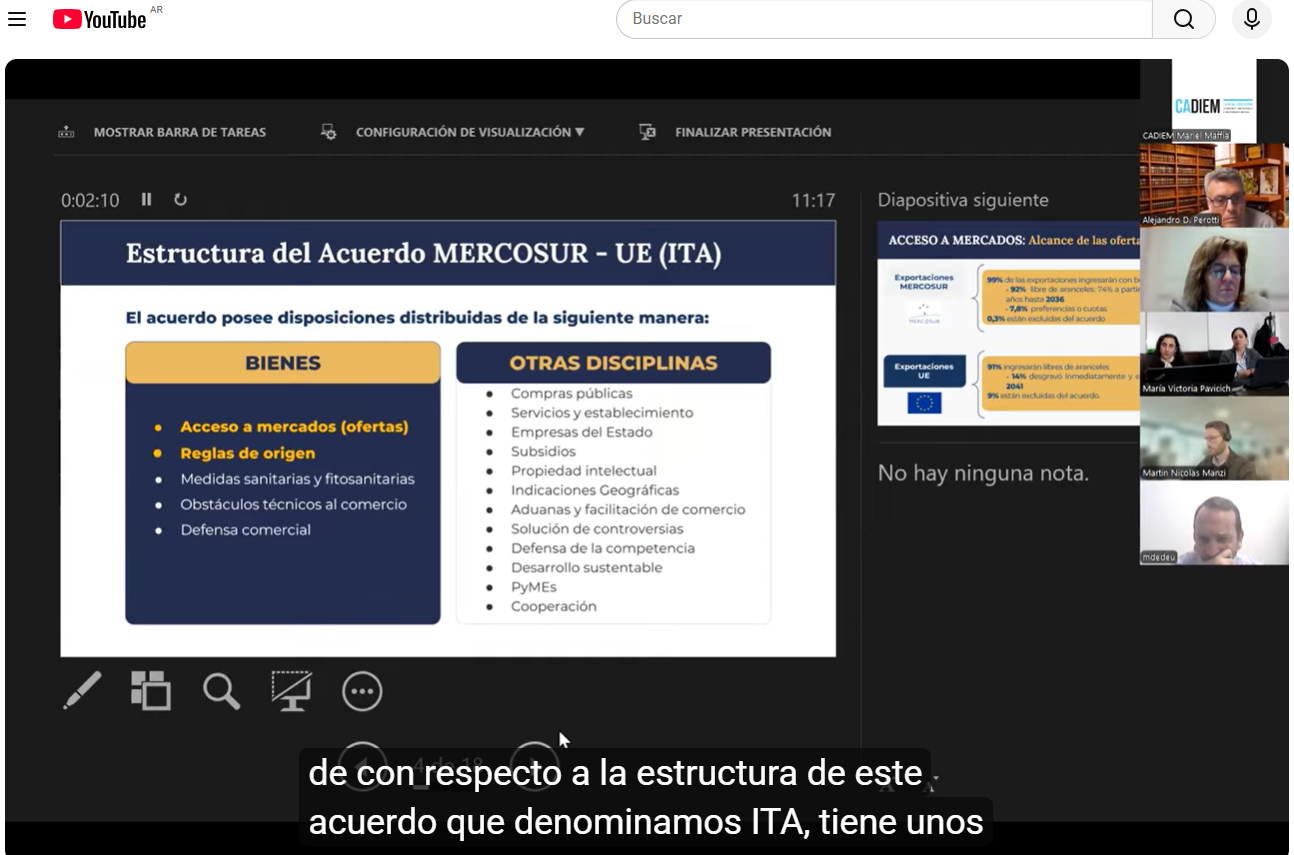
Task: Click 'Acceso a mercados (ofertas)' bullet
Action: [294, 427]
